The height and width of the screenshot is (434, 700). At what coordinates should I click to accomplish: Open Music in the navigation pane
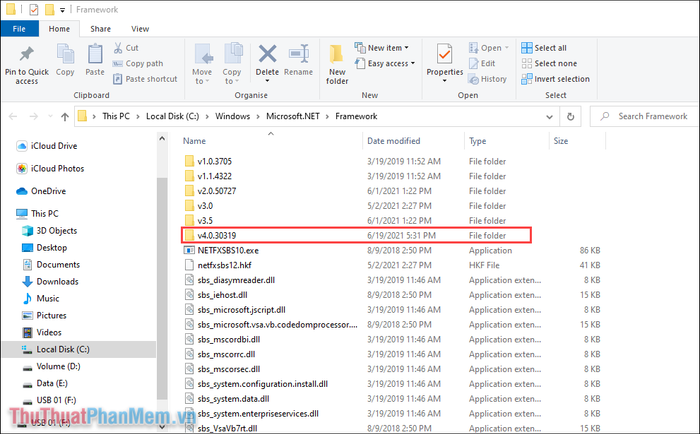41,298
